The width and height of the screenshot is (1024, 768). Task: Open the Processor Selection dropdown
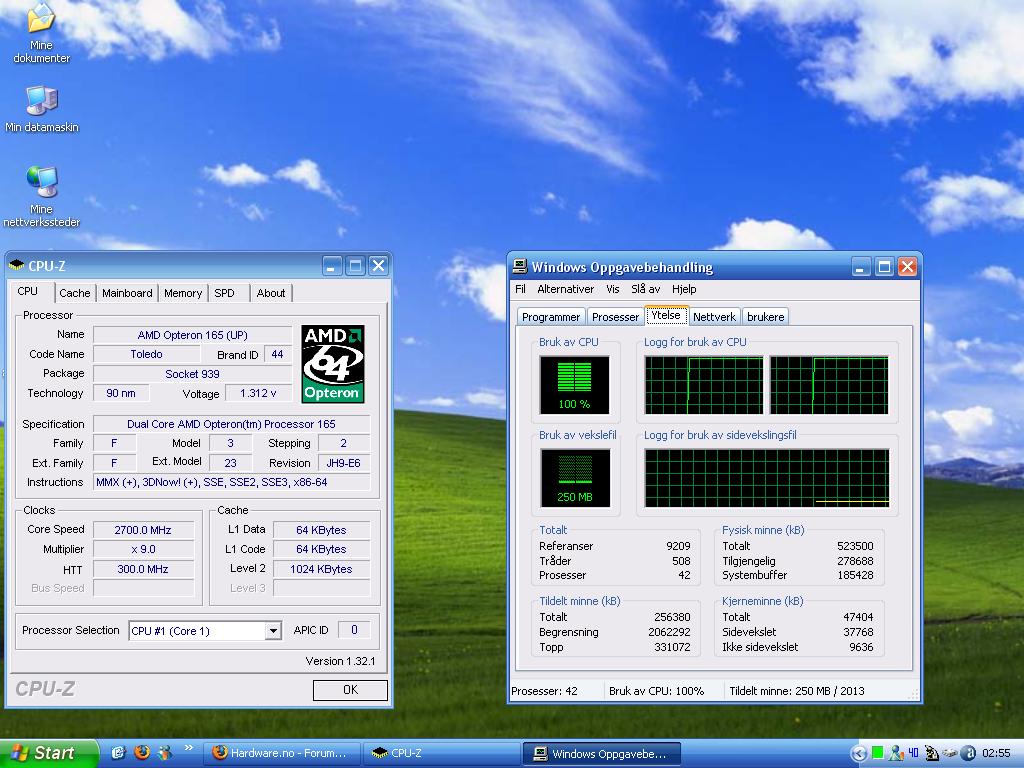[x=274, y=631]
